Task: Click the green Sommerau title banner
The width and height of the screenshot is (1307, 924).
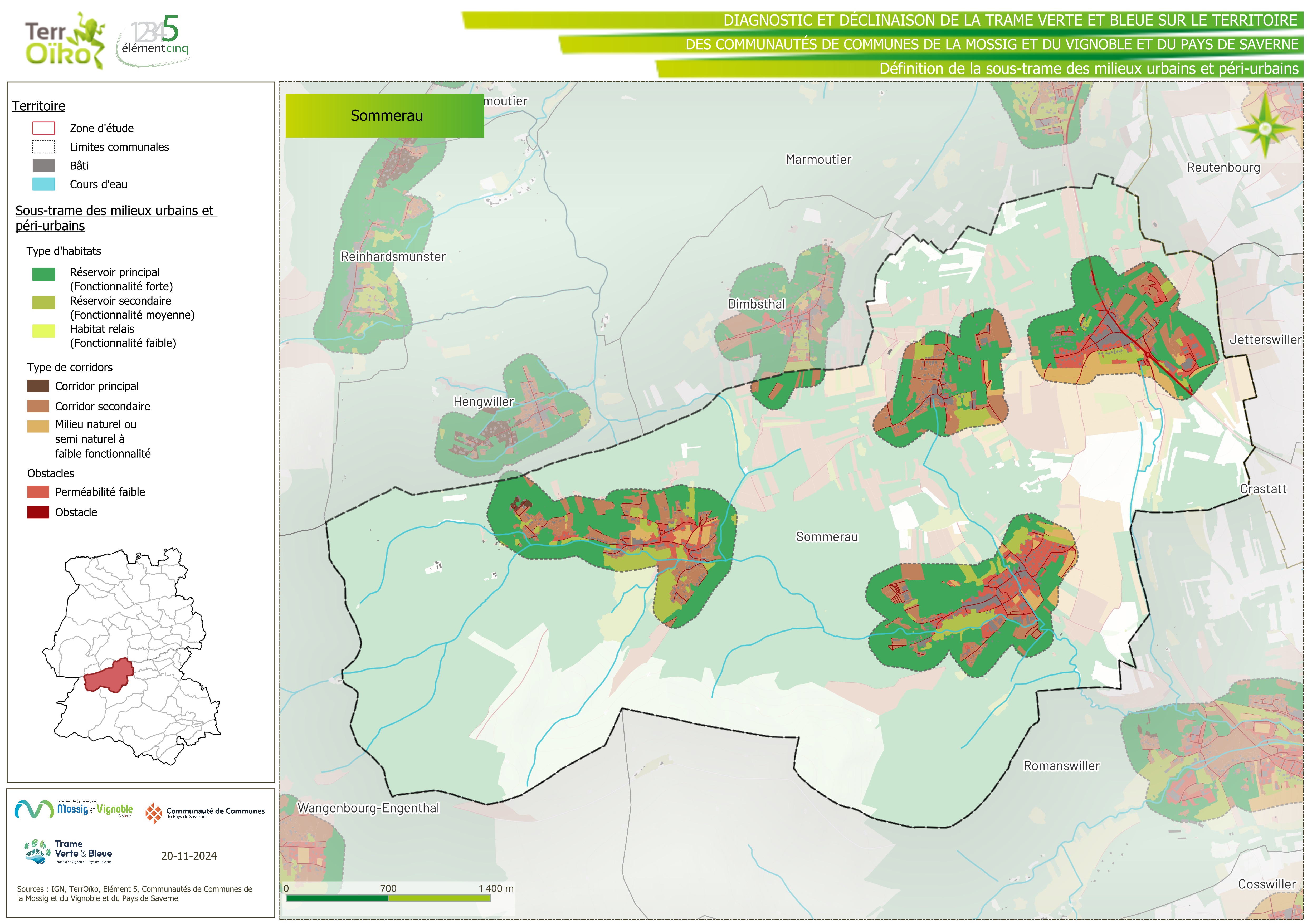Action: click(x=385, y=116)
